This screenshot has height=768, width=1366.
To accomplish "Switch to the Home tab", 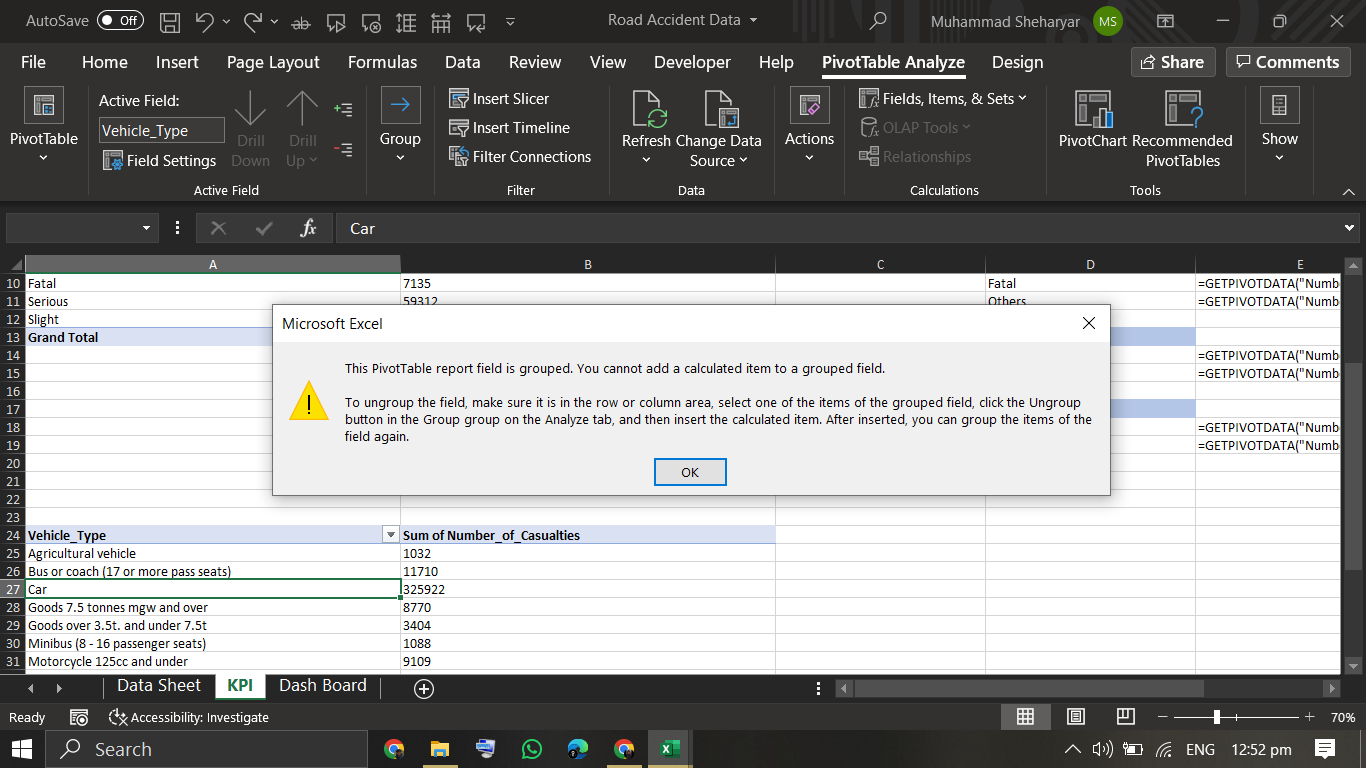I will click(105, 62).
